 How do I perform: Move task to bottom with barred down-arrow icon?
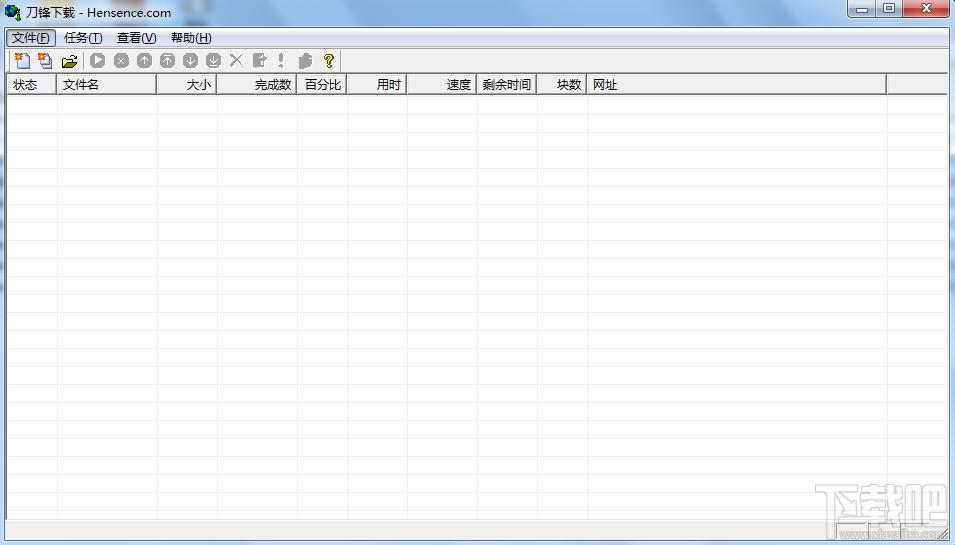(213, 60)
